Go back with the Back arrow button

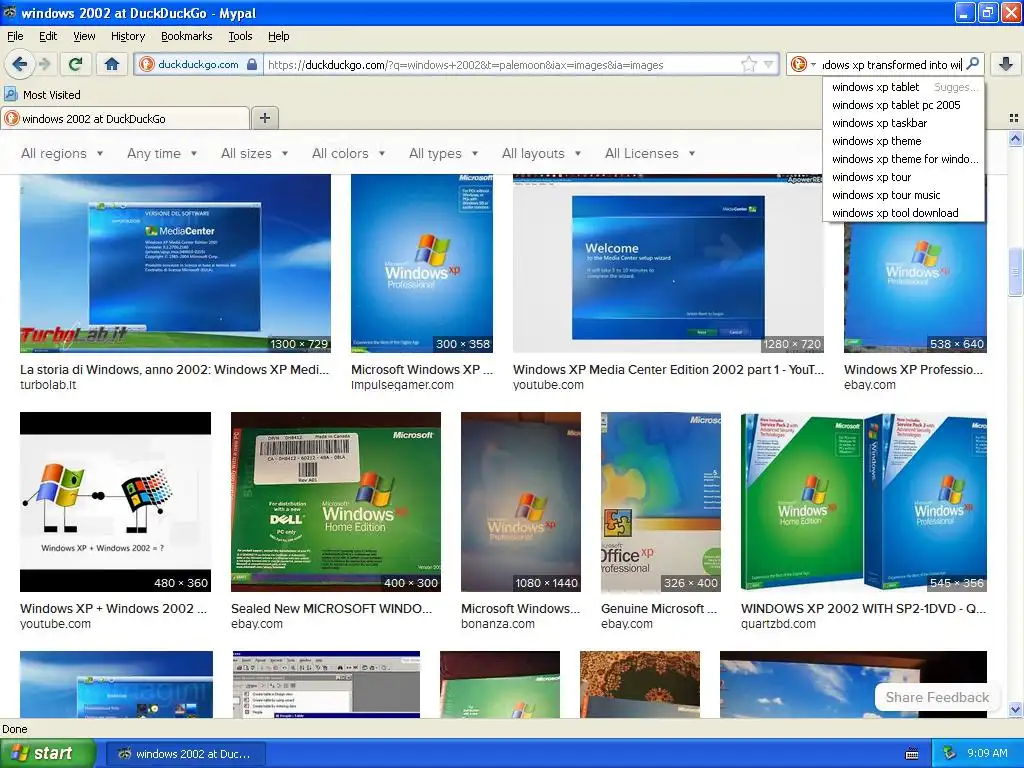coord(20,64)
